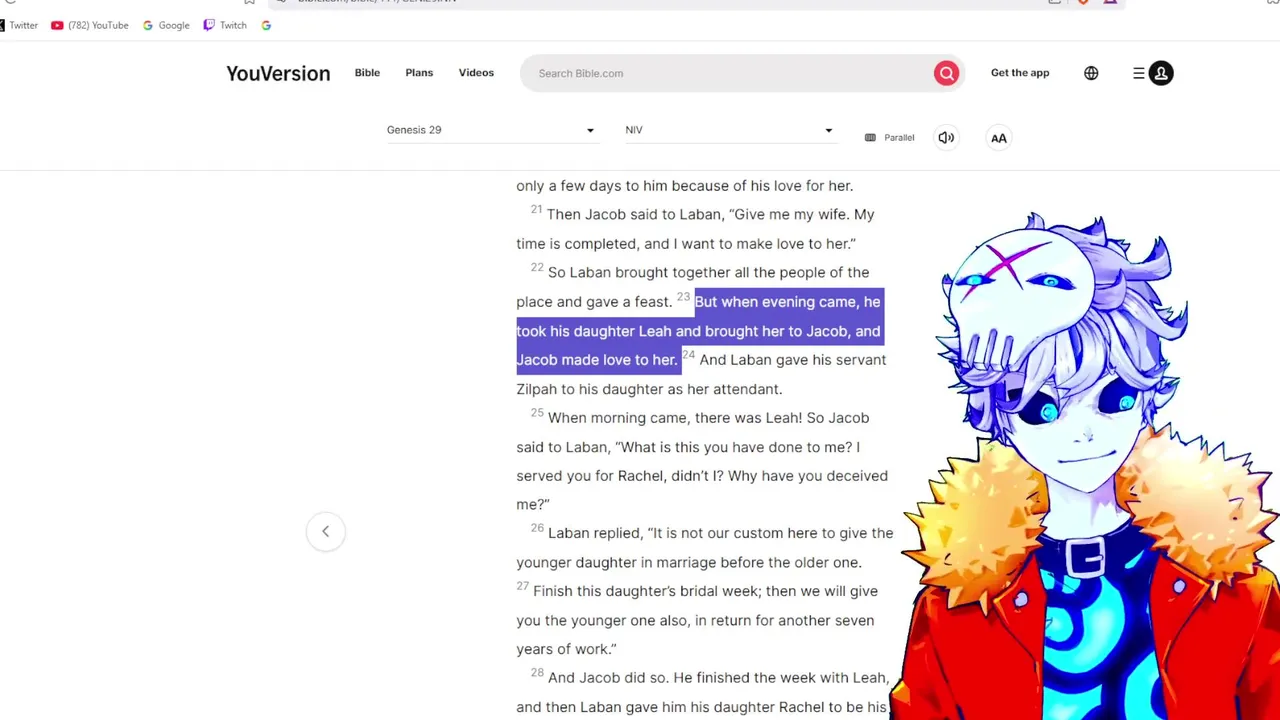This screenshot has height=720, width=1280.
Task: Open the Videos menu item
Action: [476, 73]
